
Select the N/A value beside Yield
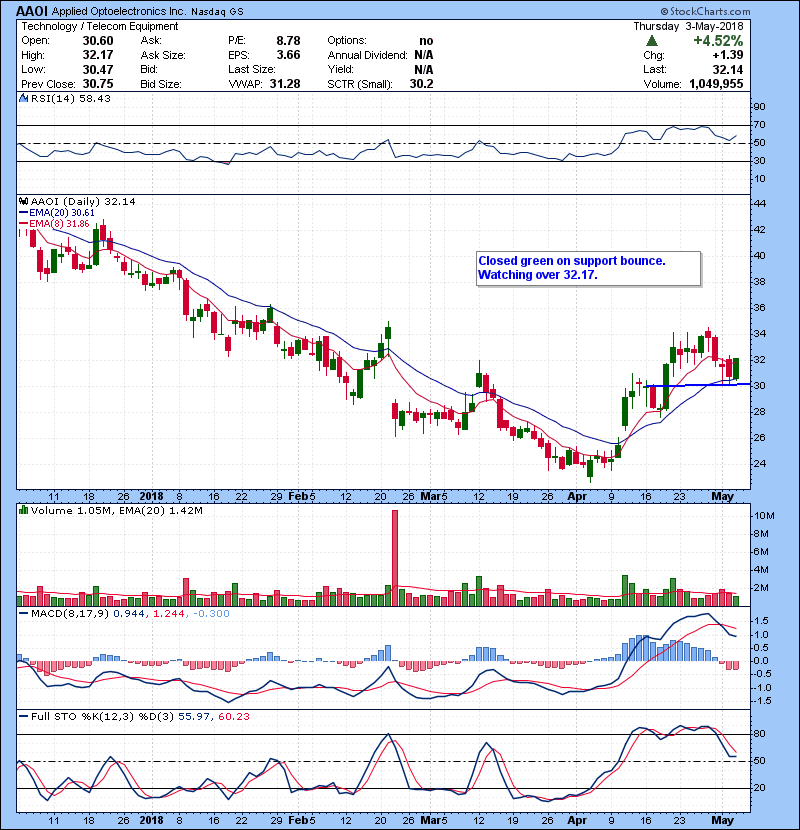point(424,69)
